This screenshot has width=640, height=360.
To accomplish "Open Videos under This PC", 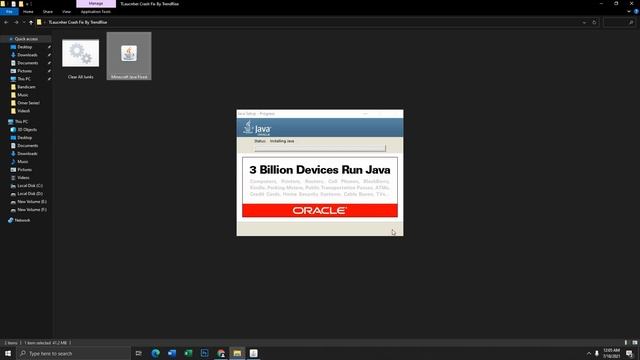I will click(23, 178).
